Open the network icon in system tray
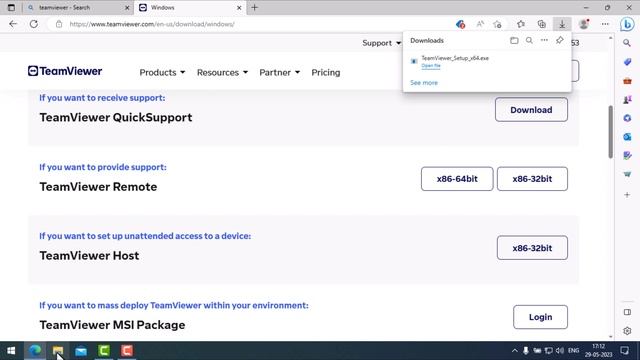Viewport: 640px width, 360px height. point(549,351)
